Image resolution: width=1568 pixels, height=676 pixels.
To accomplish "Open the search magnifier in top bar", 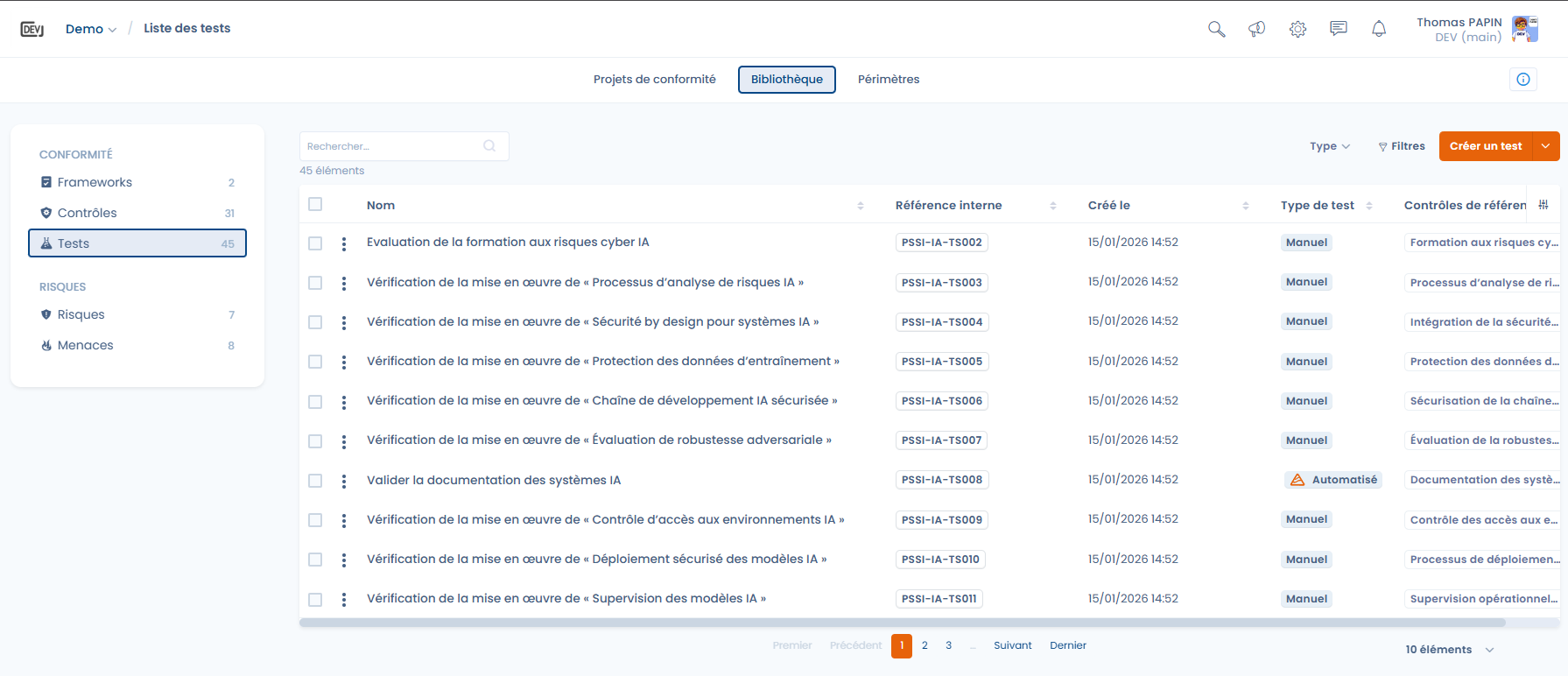I will (x=1216, y=29).
